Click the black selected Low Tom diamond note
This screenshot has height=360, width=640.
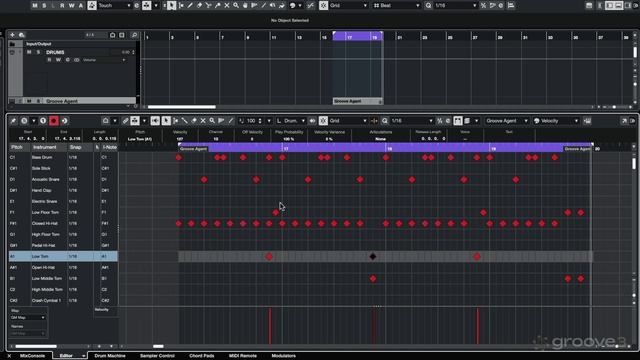pyautogui.click(x=373, y=256)
